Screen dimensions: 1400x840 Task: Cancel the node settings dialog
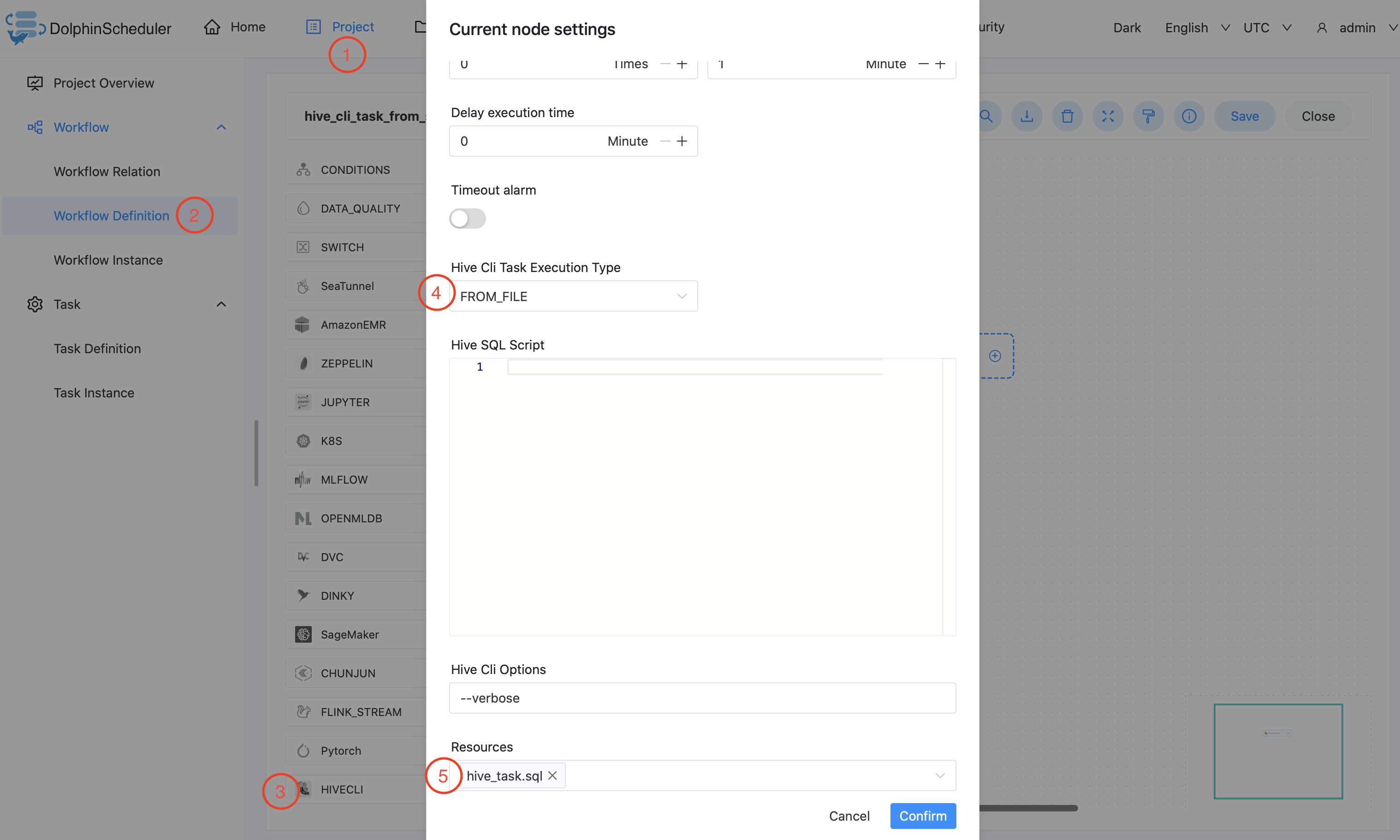click(849, 816)
